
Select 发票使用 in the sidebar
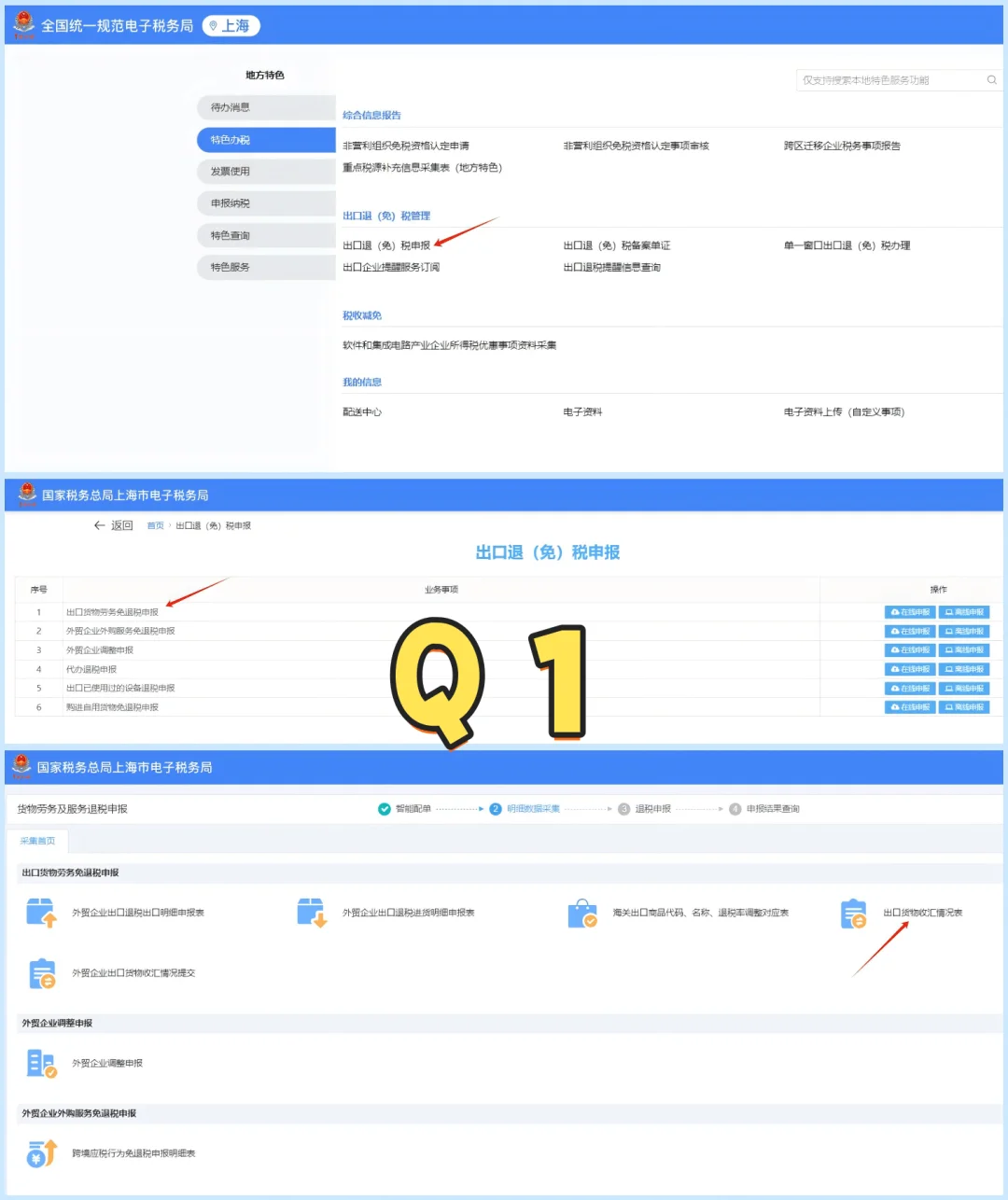click(x=266, y=172)
